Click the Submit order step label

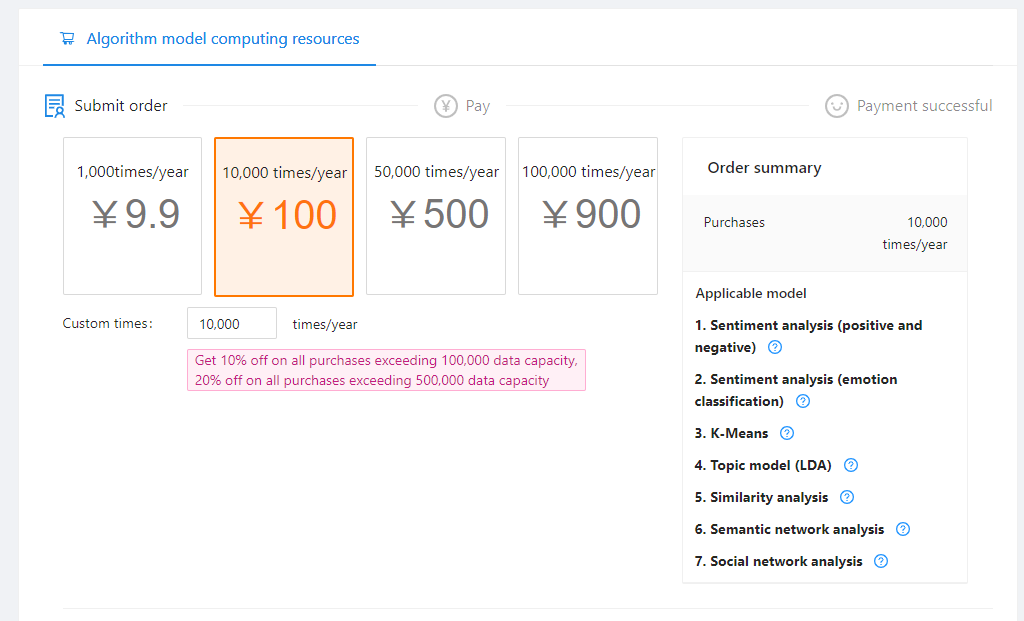pyautogui.click(x=121, y=106)
